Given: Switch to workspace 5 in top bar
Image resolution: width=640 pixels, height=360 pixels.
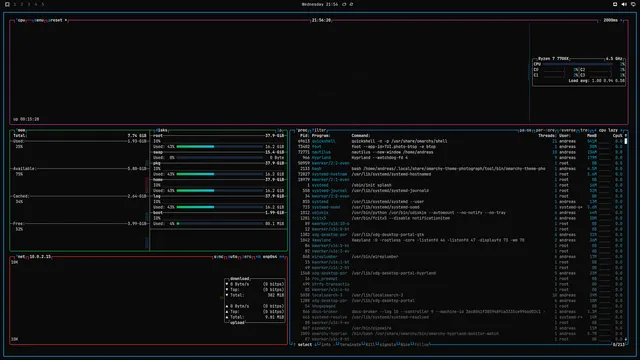Looking at the screenshot, I should point(42,4).
